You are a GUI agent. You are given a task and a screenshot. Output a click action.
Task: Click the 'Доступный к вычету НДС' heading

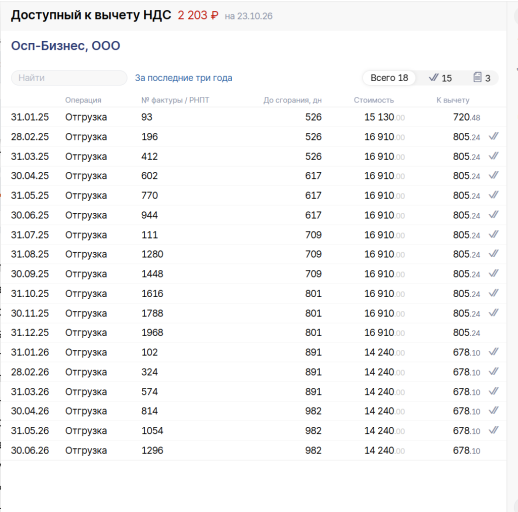pyautogui.click(x=91, y=15)
